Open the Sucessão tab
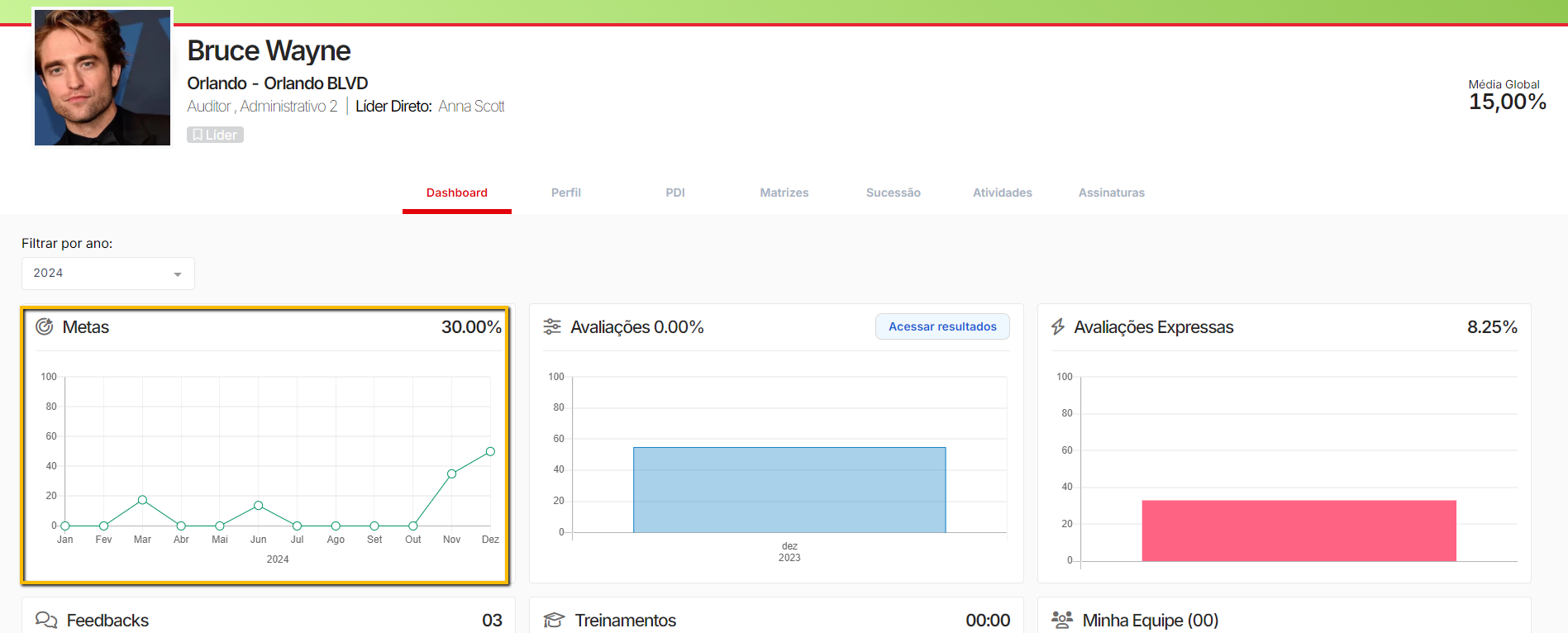 point(894,193)
